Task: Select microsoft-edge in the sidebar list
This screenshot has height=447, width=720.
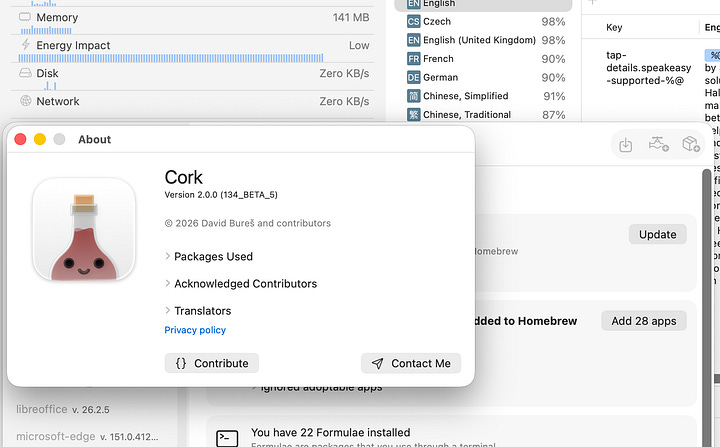Action: pyautogui.click(x=56, y=436)
